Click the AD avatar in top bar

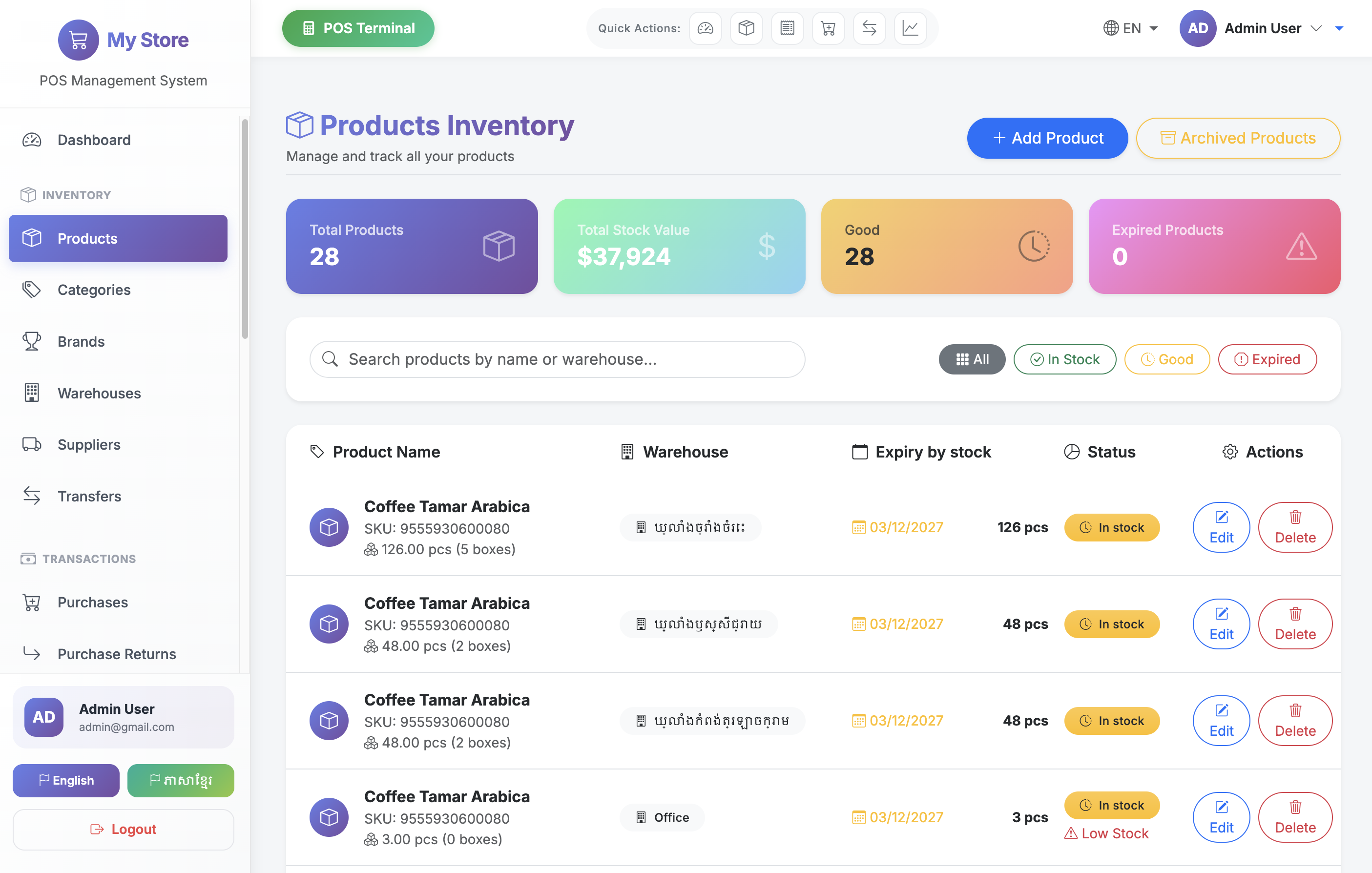pyautogui.click(x=1198, y=28)
